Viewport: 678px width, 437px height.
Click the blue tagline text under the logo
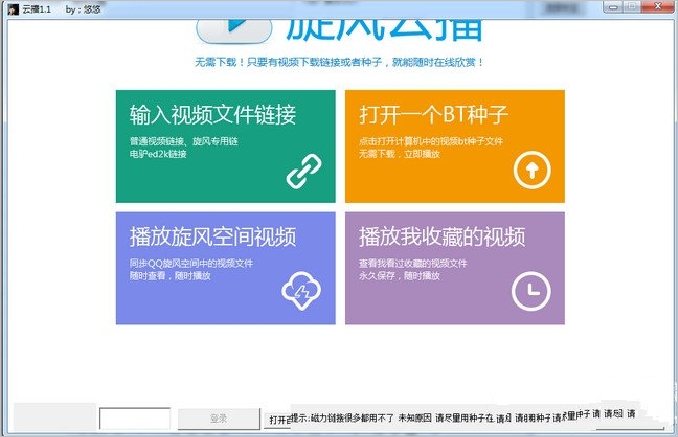coord(339,63)
